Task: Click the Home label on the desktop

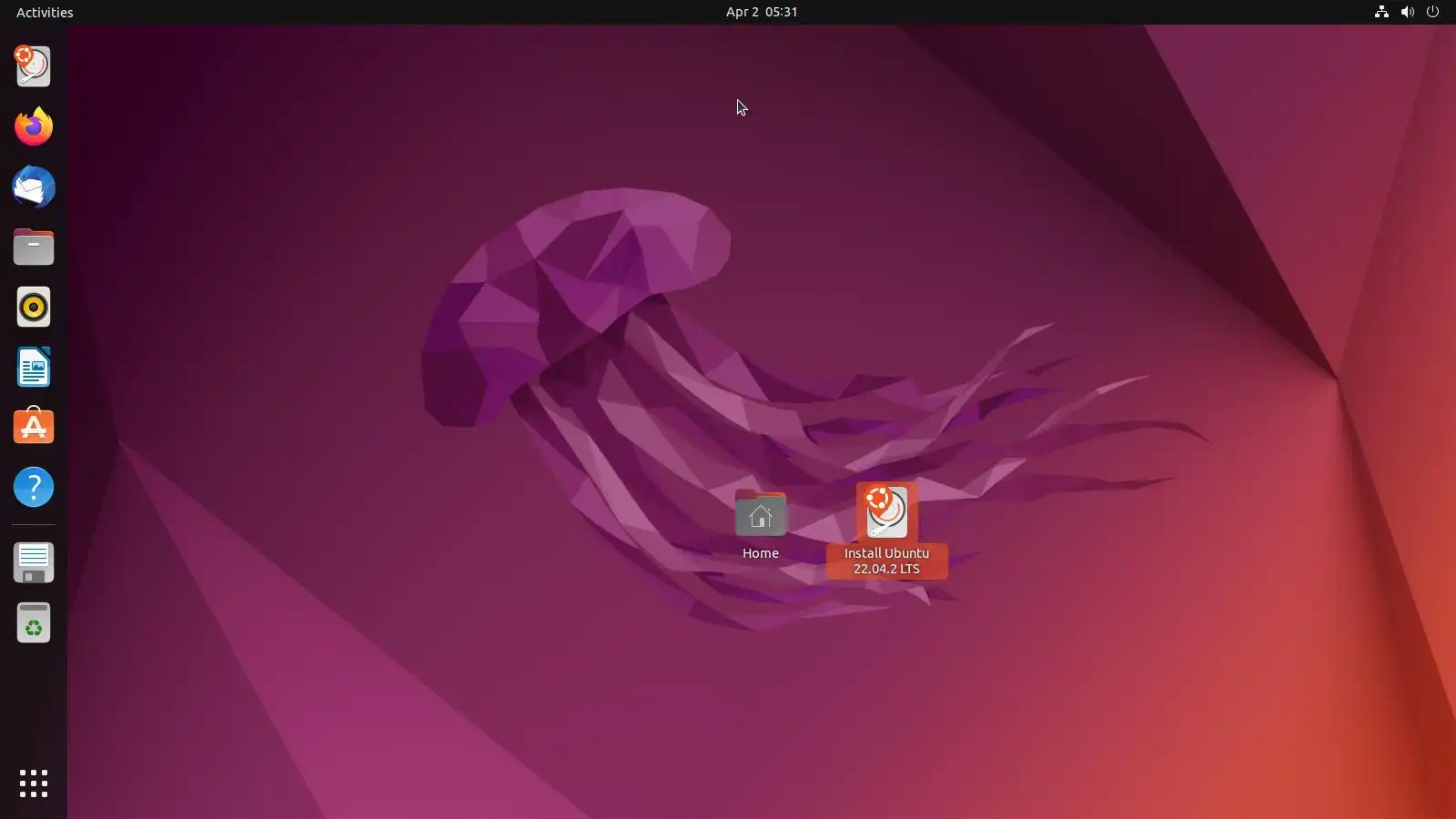Action: pyautogui.click(x=760, y=553)
